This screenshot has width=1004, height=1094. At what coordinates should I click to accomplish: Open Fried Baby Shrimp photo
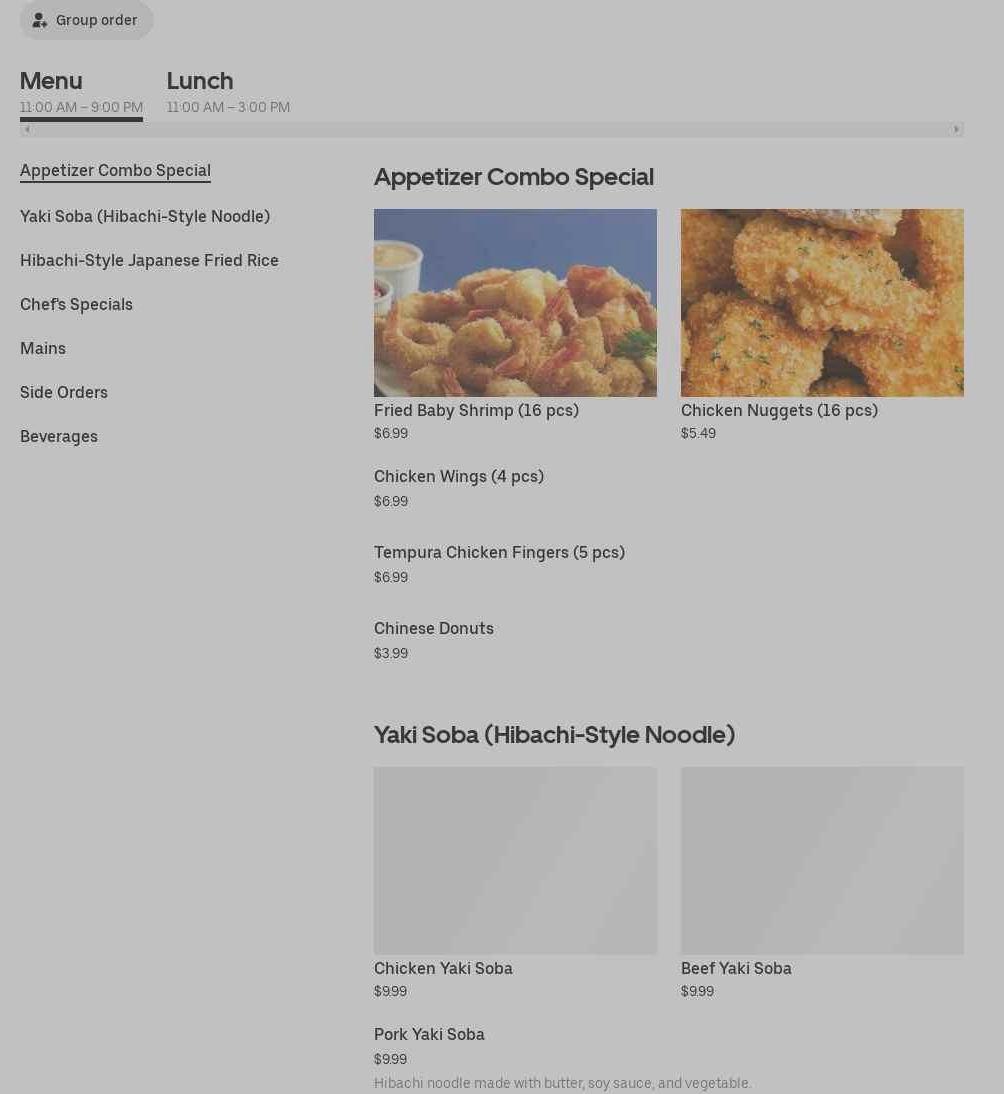515,303
